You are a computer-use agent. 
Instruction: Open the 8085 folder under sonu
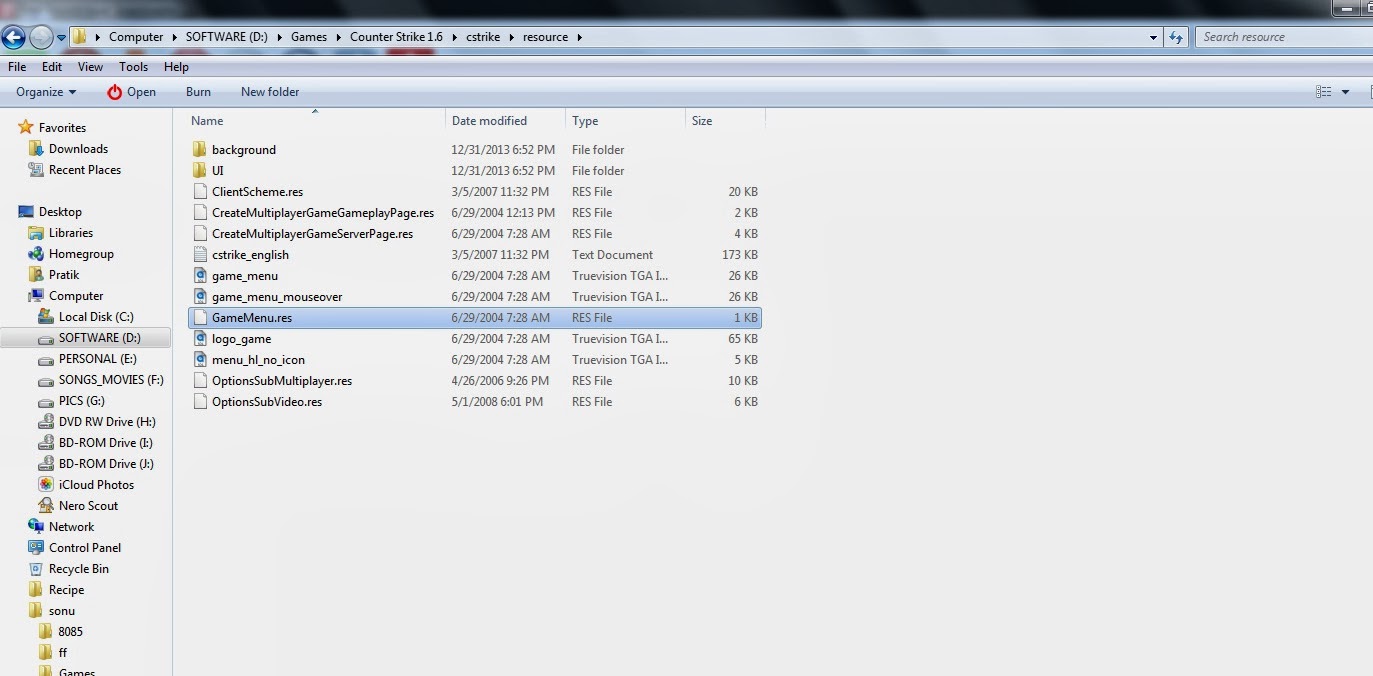coord(70,632)
